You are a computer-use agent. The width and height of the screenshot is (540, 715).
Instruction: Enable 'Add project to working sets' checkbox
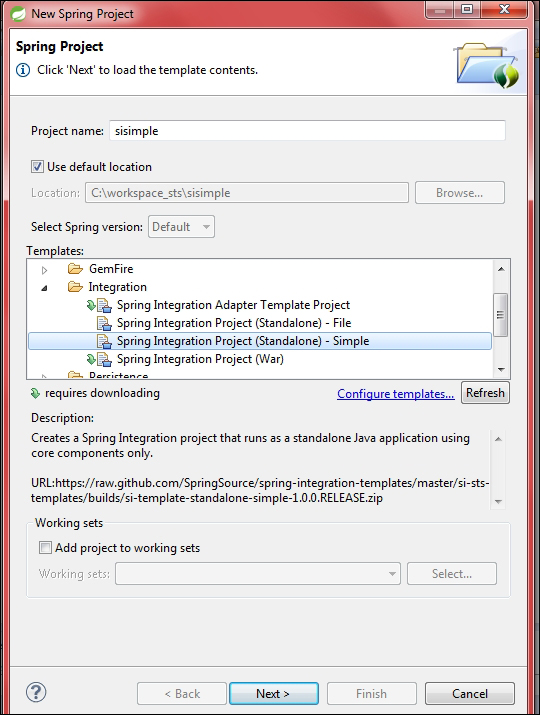click(45, 547)
